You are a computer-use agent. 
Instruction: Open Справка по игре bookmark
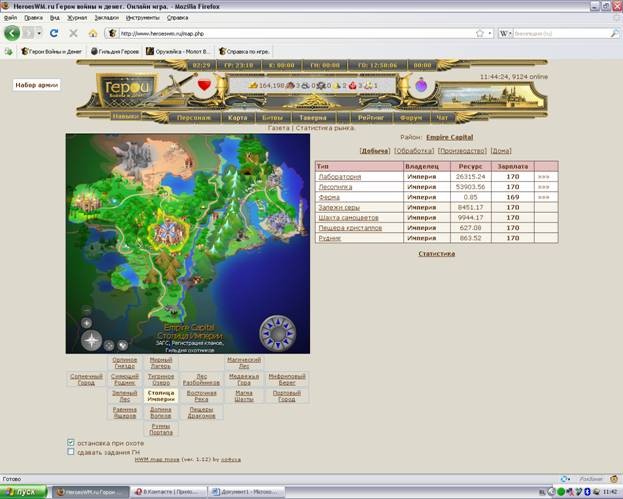pos(244,52)
